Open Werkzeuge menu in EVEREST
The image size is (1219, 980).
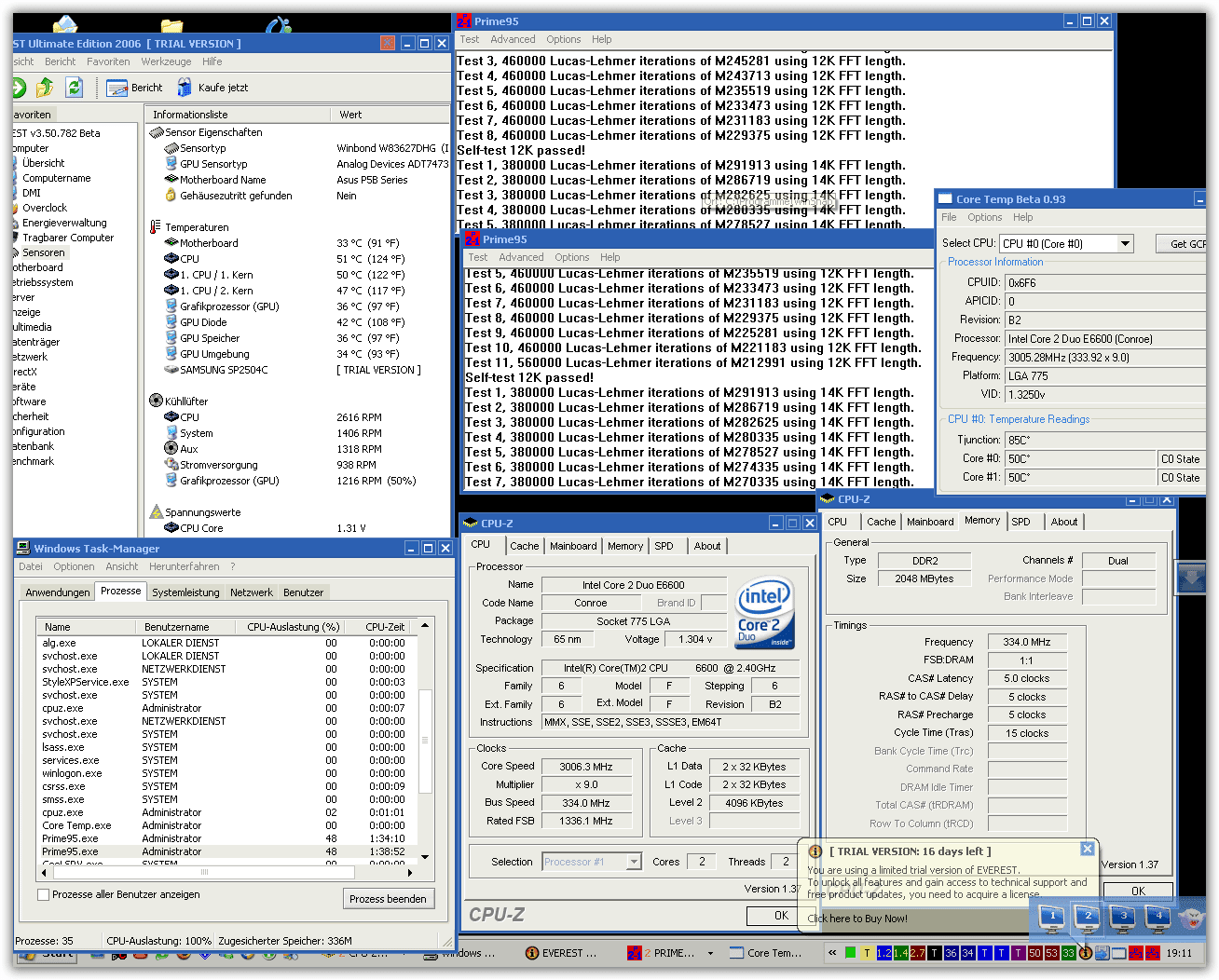(x=166, y=61)
